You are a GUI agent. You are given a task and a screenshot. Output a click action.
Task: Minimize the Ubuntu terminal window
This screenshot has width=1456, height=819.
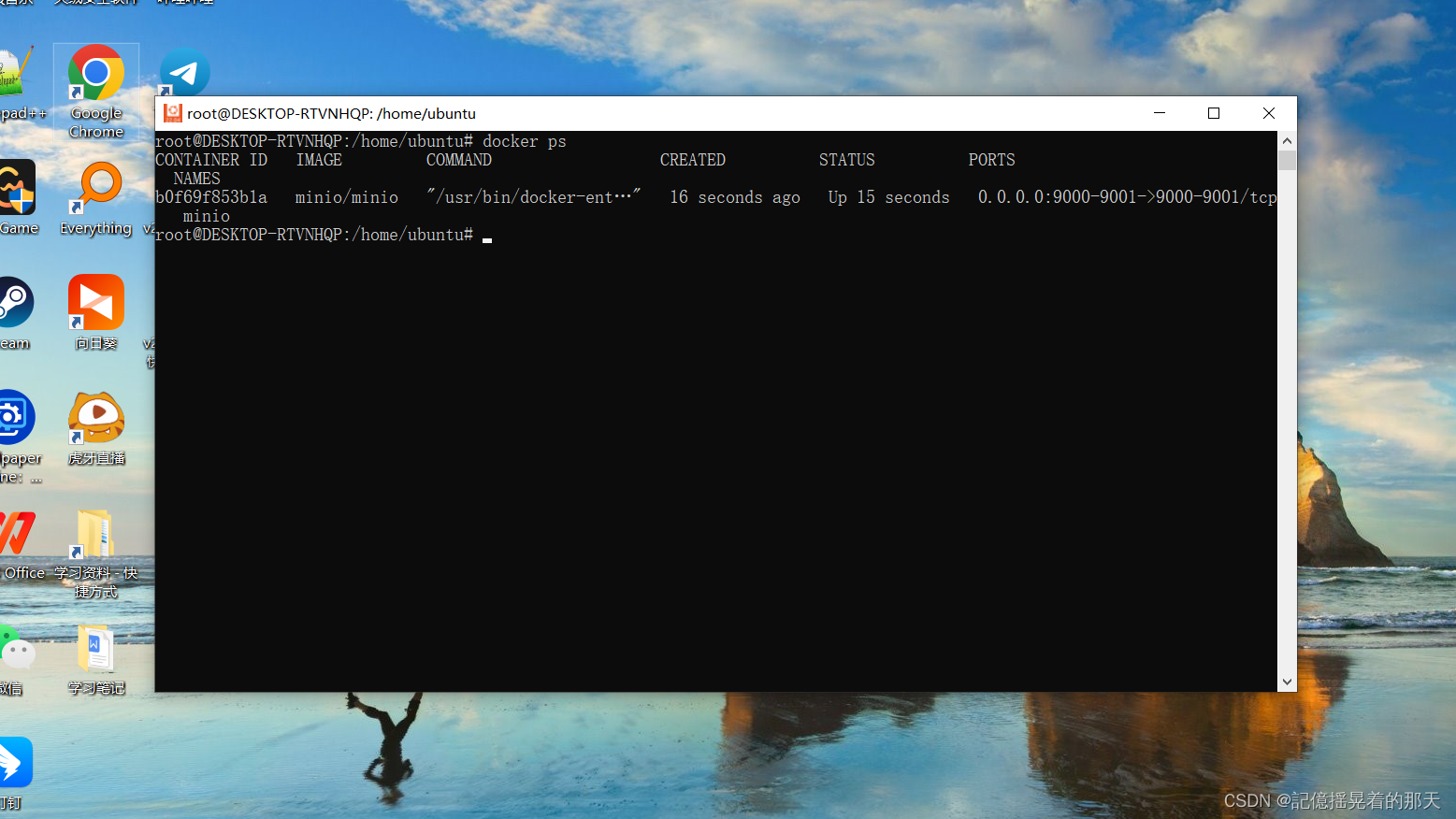click(1160, 113)
